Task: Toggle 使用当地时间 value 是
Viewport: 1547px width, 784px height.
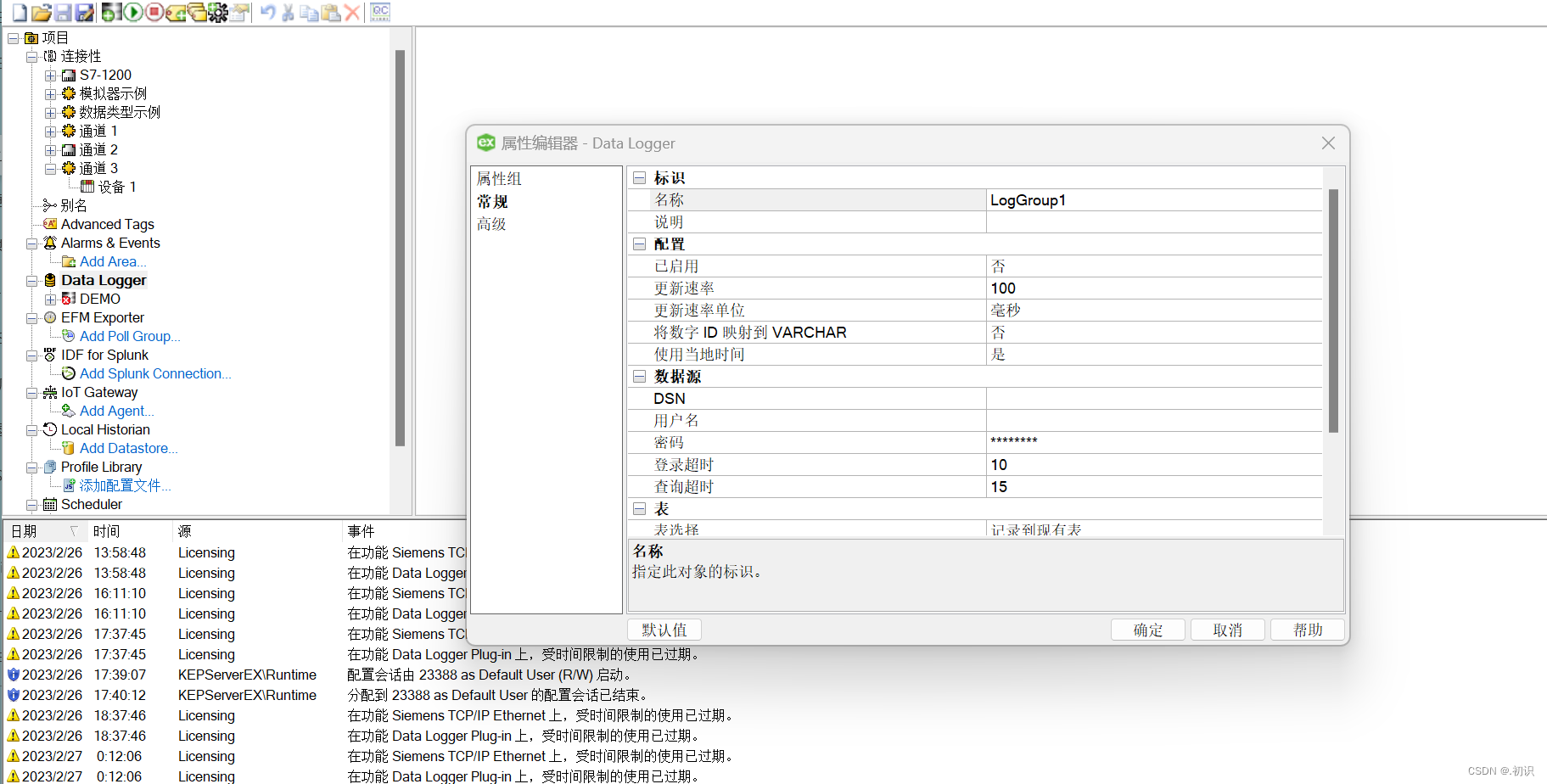Action: pos(1154,355)
